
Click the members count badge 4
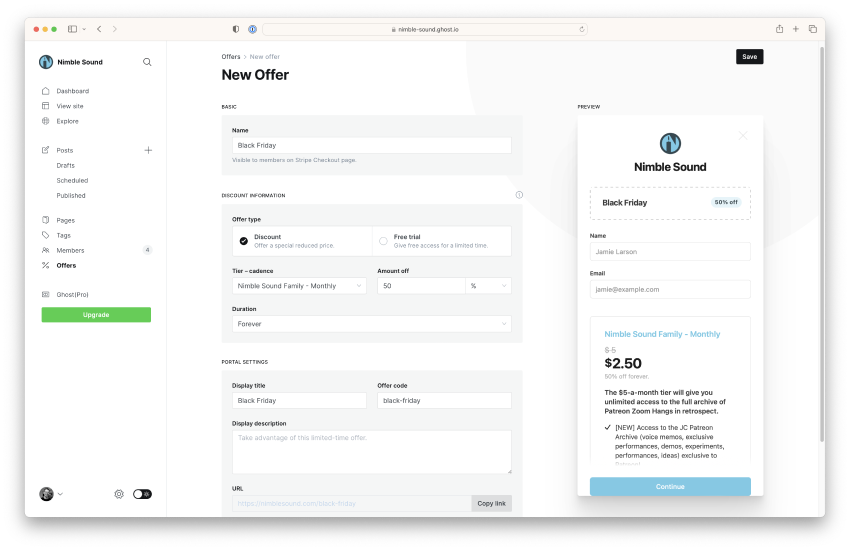point(147,250)
